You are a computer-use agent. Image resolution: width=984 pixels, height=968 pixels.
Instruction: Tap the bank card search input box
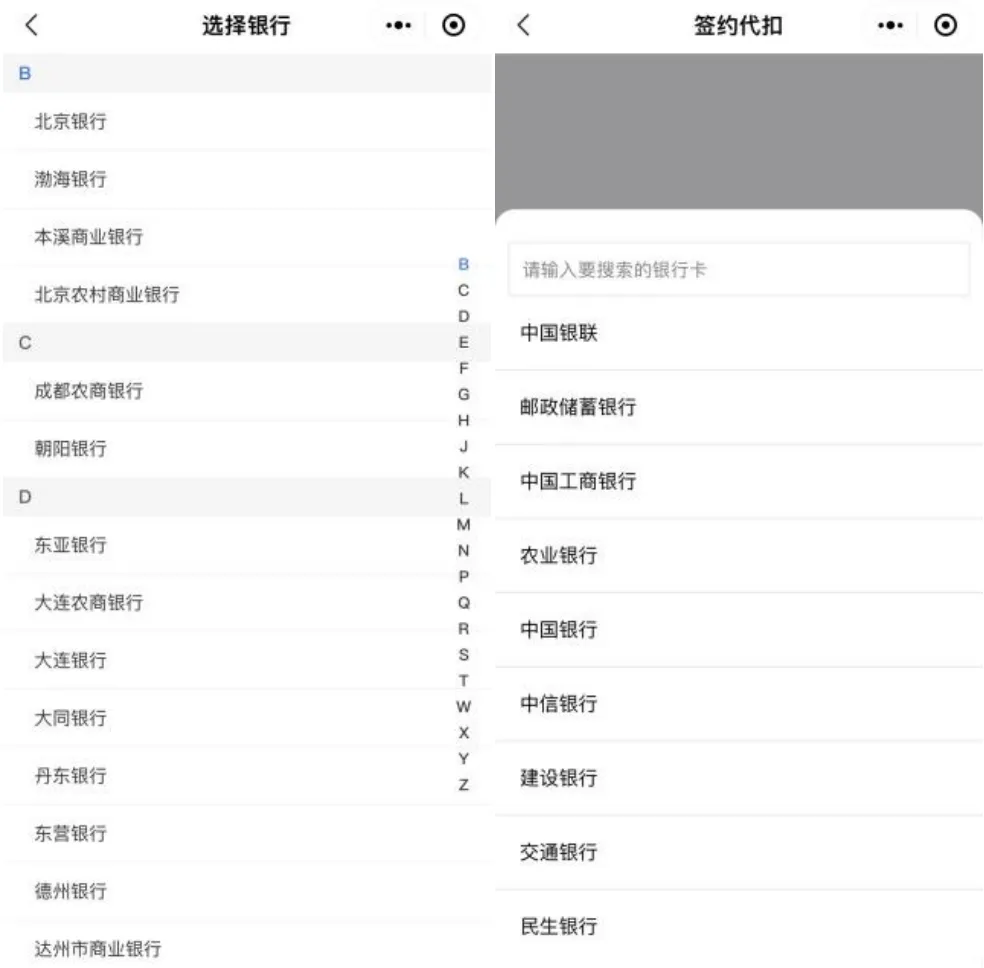point(738,268)
